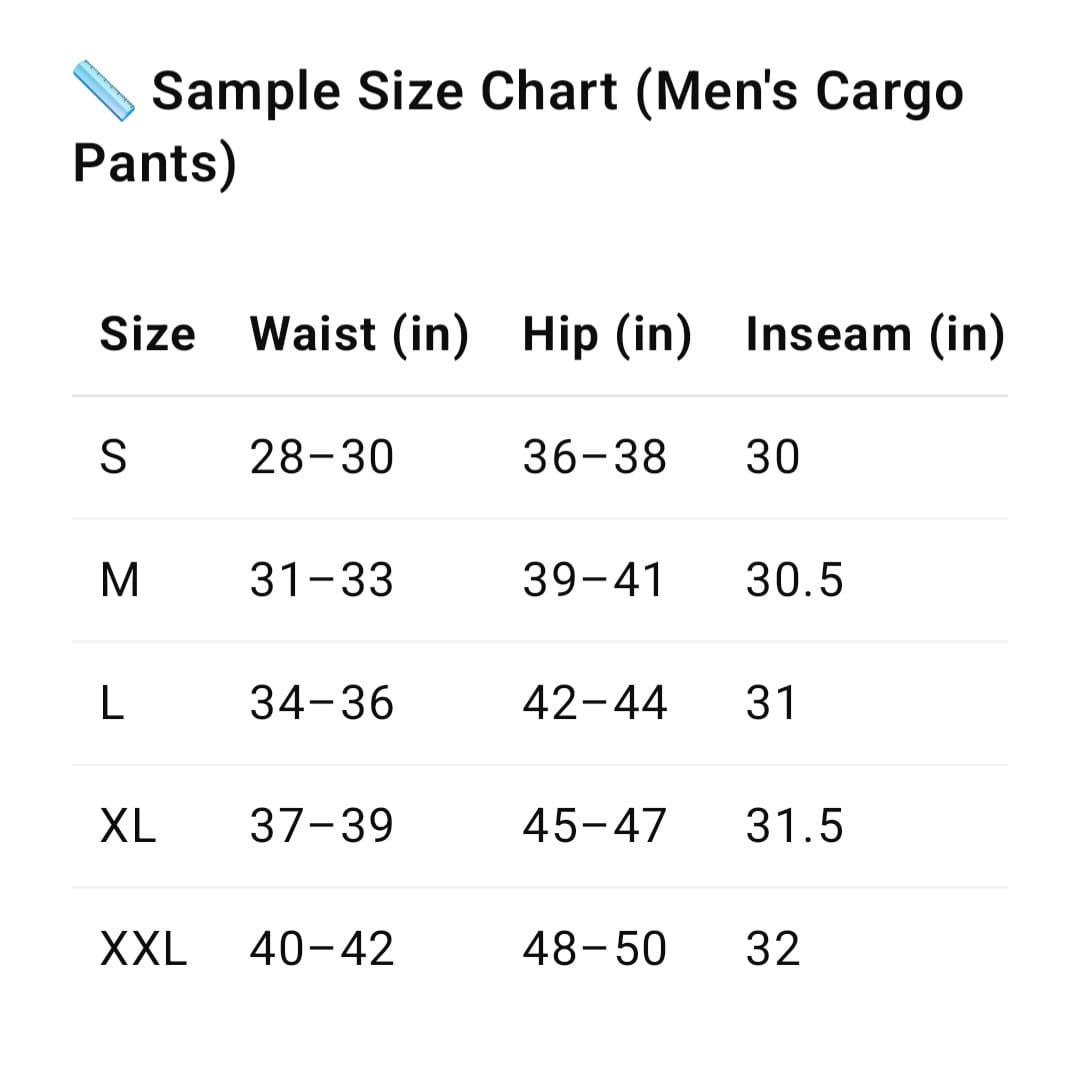Click the waist value 34–36

click(x=322, y=702)
